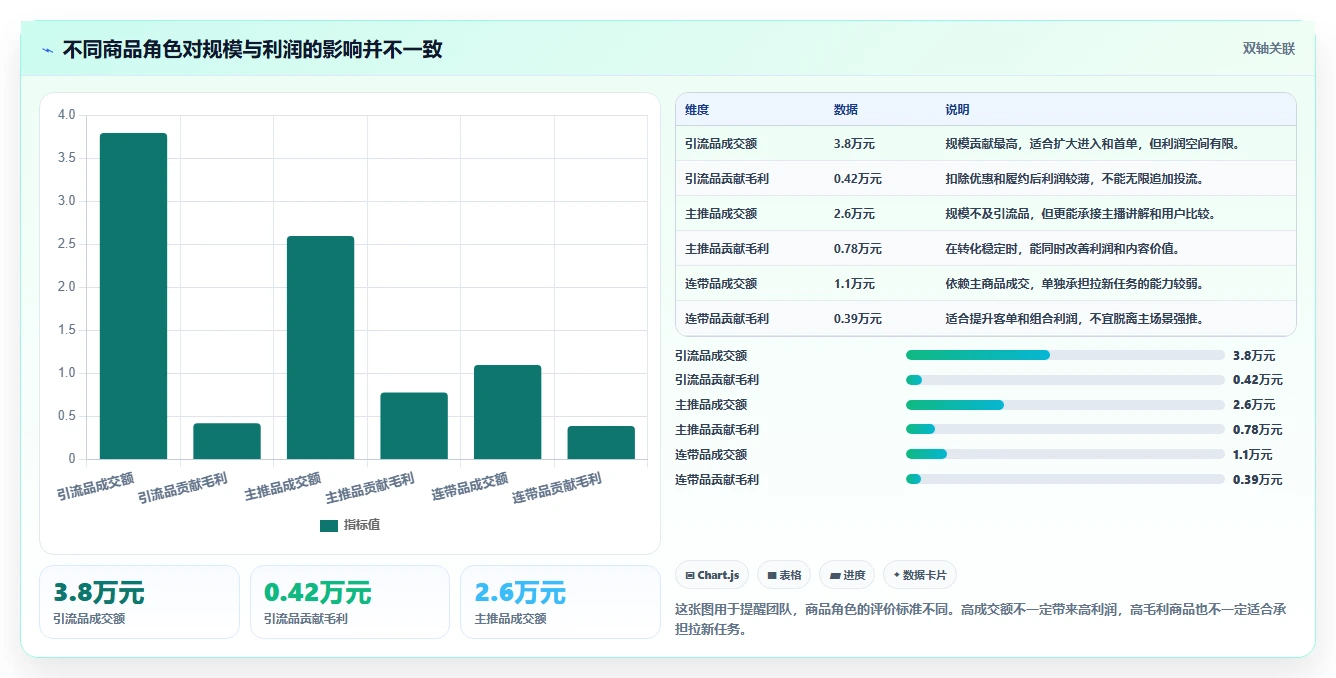This screenshot has height=678, width=1336.
Task: Click the 主推品成交额 bar in chart
Action: (320, 348)
